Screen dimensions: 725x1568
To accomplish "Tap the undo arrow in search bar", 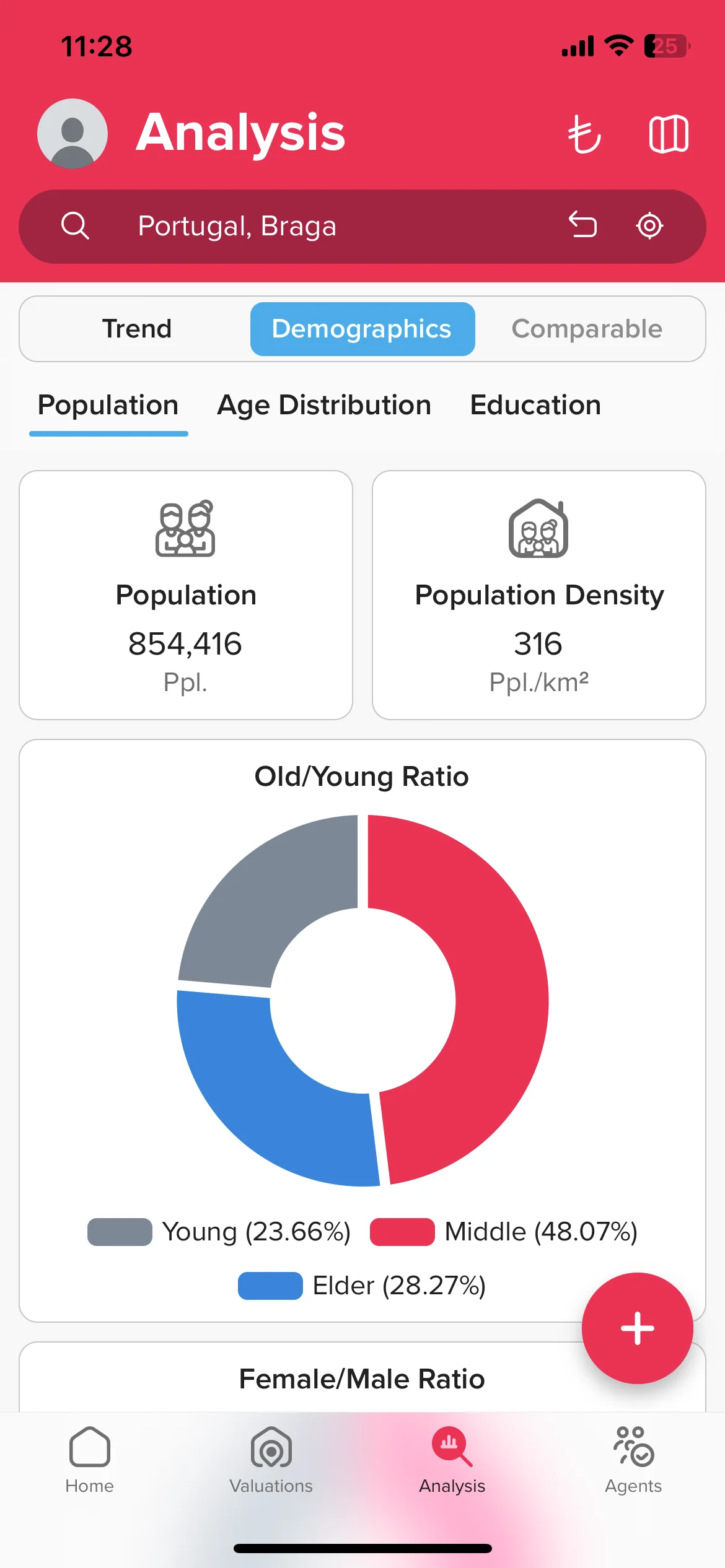I will (x=582, y=225).
